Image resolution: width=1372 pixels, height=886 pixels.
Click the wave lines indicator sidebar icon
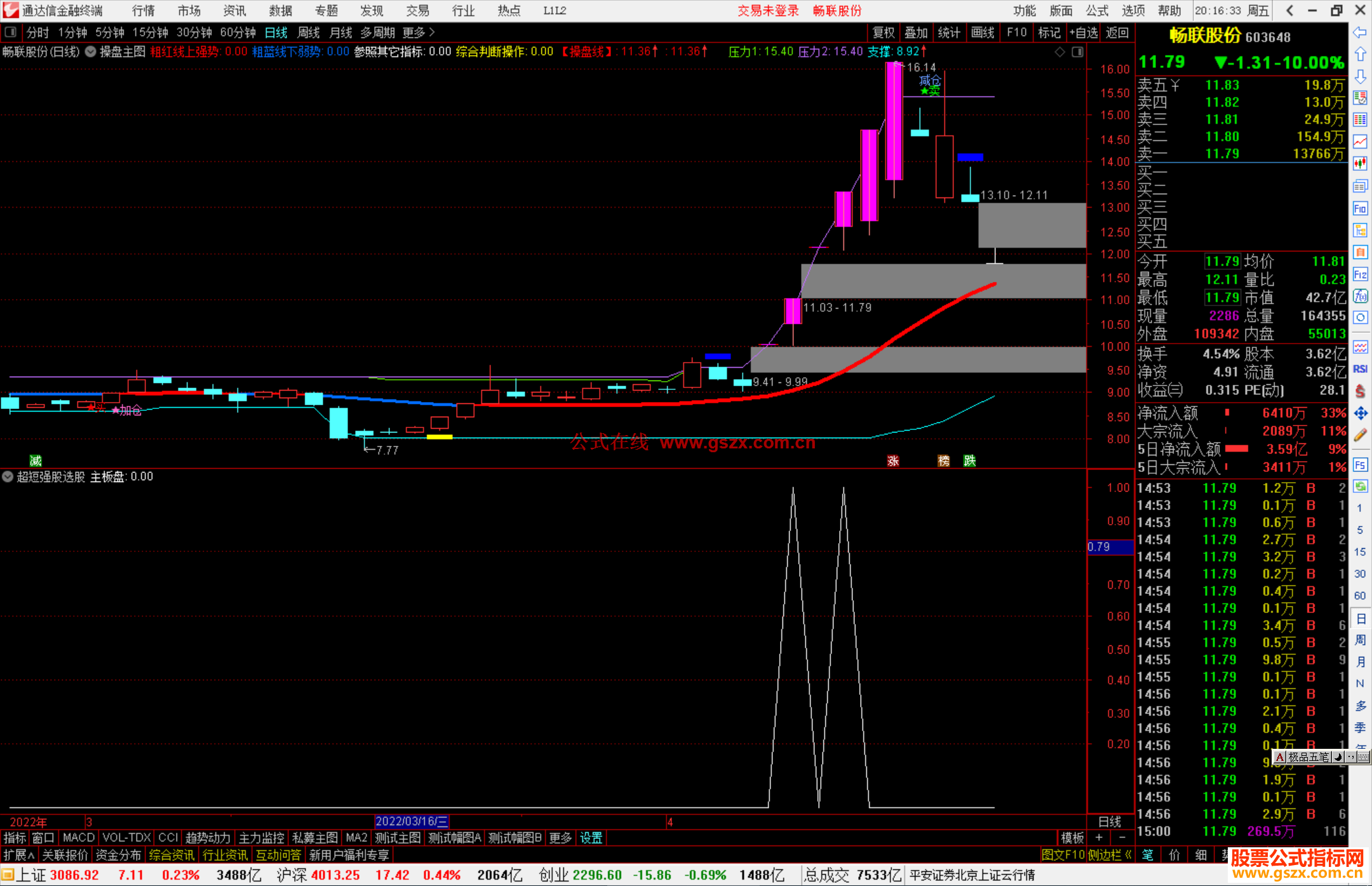tap(1360, 347)
